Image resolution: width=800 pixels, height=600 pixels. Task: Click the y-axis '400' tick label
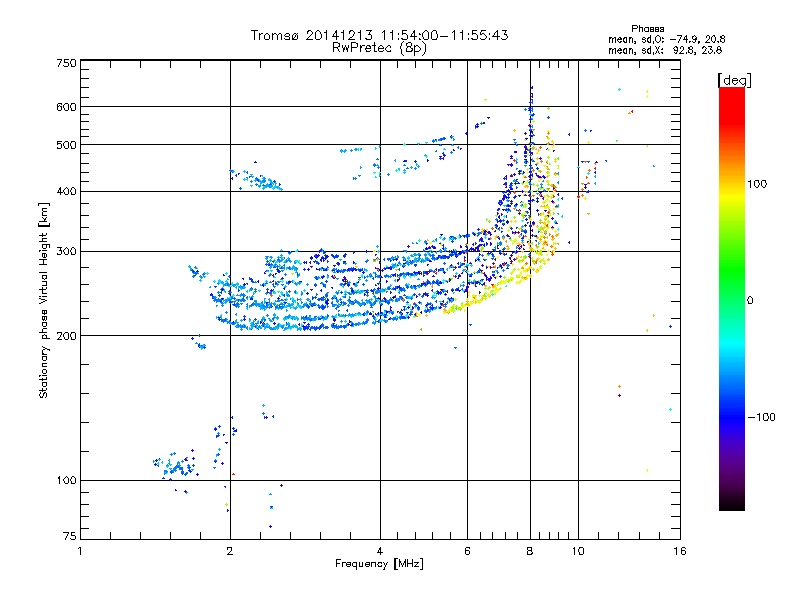coord(67,192)
